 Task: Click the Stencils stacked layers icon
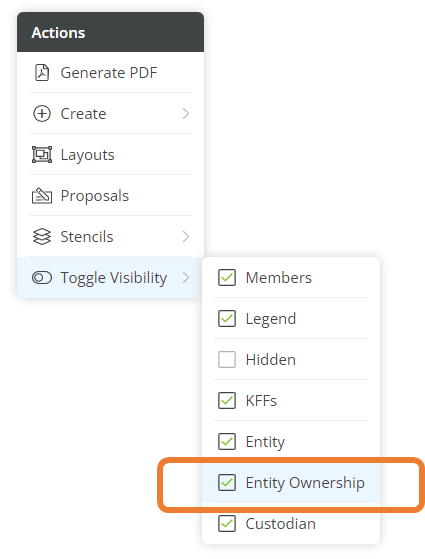pyautogui.click(x=42, y=236)
